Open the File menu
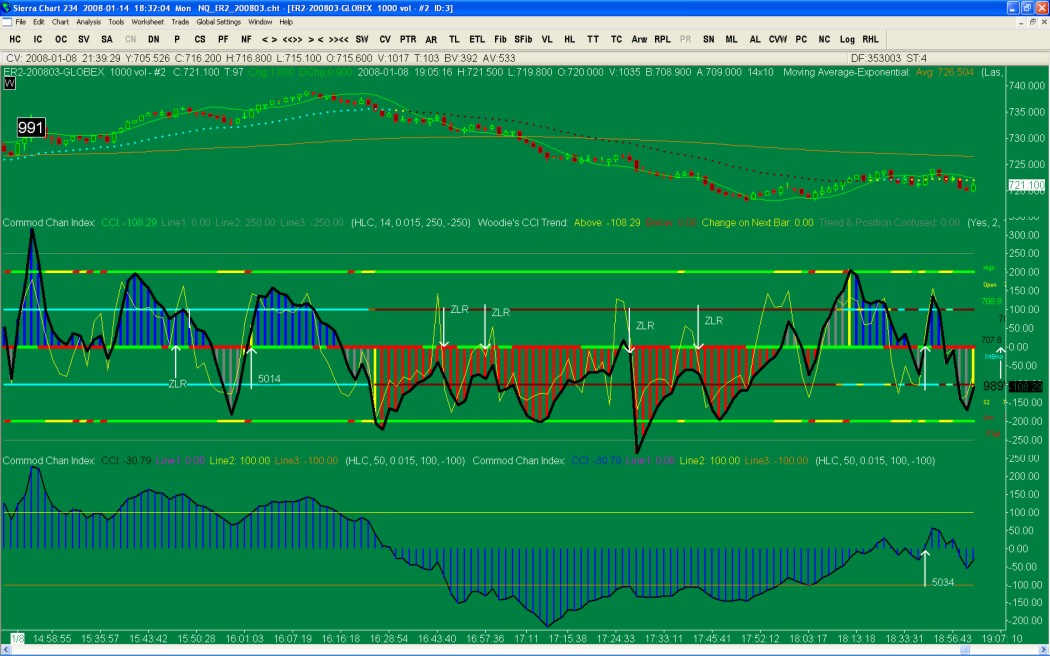Image resolution: width=1050 pixels, height=656 pixels. pyautogui.click(x=21, y=22)
